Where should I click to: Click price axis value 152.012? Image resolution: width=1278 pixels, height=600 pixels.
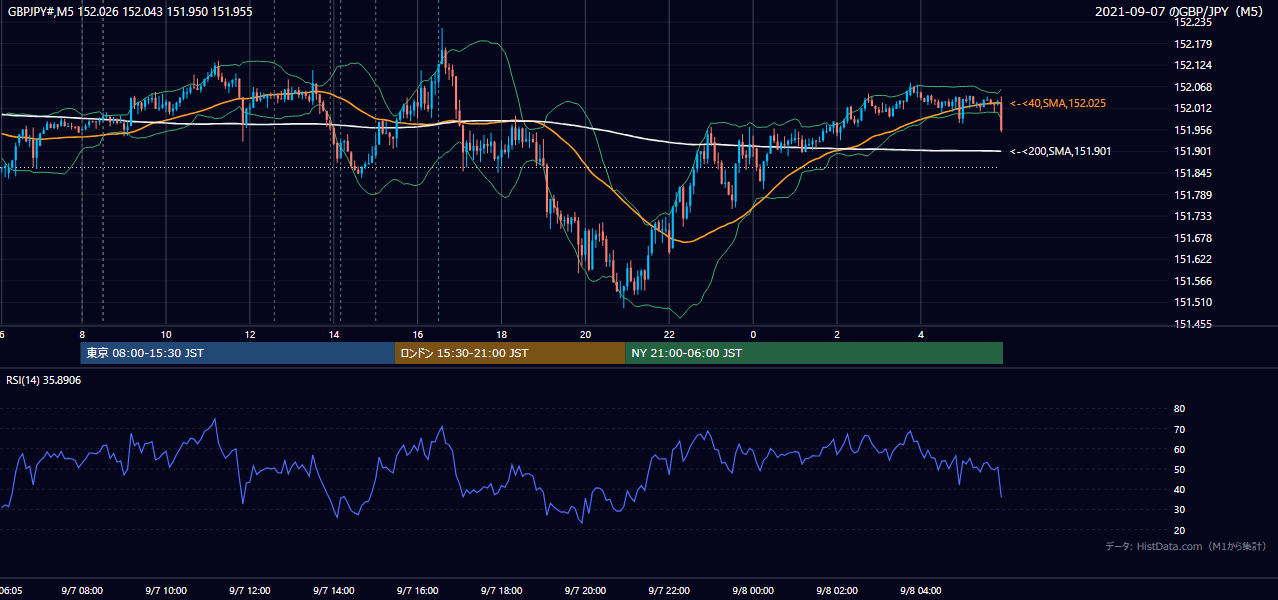[1193, 109]
